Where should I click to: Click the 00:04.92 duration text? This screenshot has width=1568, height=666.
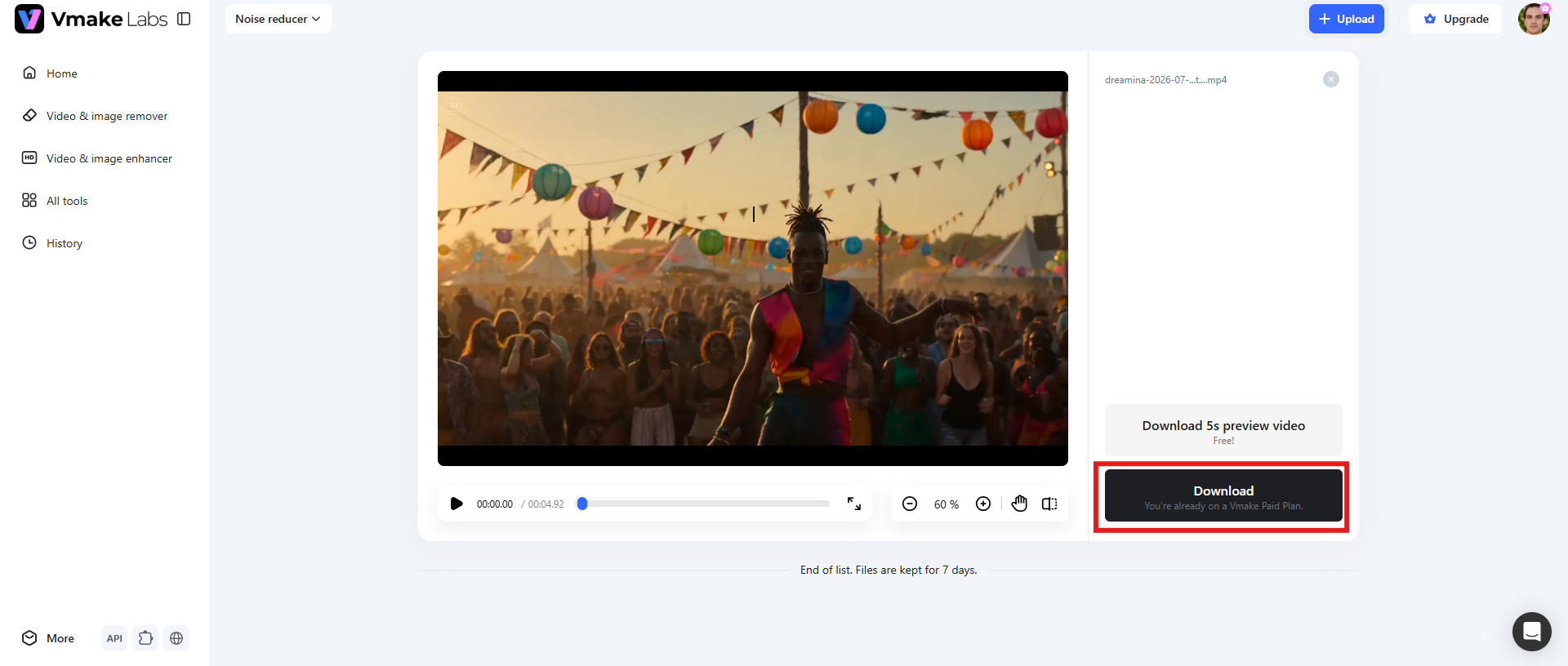(546, 504)
